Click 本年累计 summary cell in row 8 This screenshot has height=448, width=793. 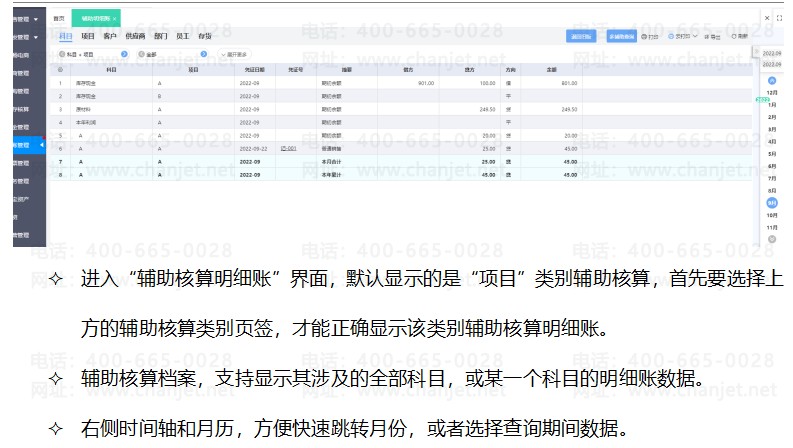pyautogui.click(x=346, y=175)
